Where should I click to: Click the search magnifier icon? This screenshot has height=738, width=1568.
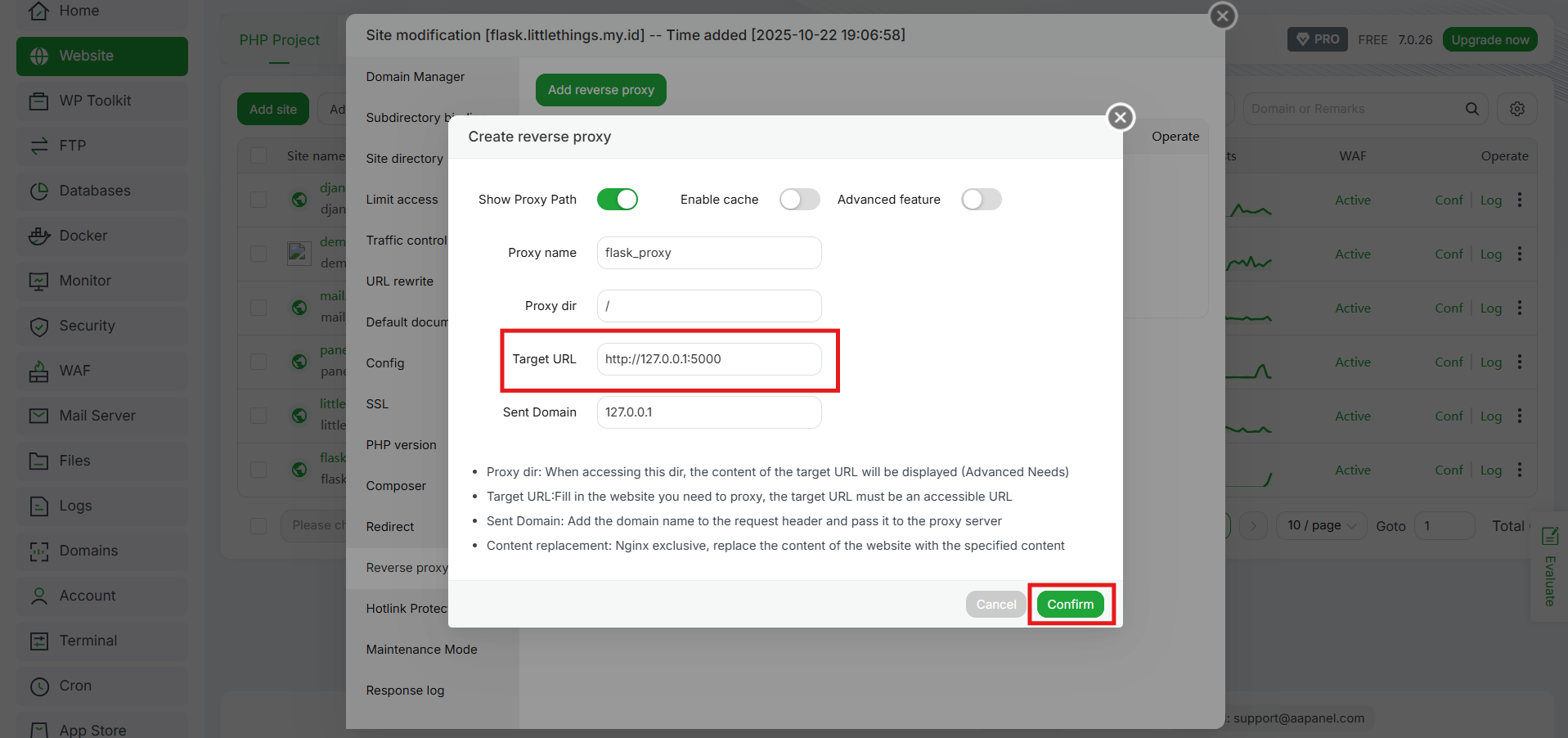click(x=1471, y=109)
